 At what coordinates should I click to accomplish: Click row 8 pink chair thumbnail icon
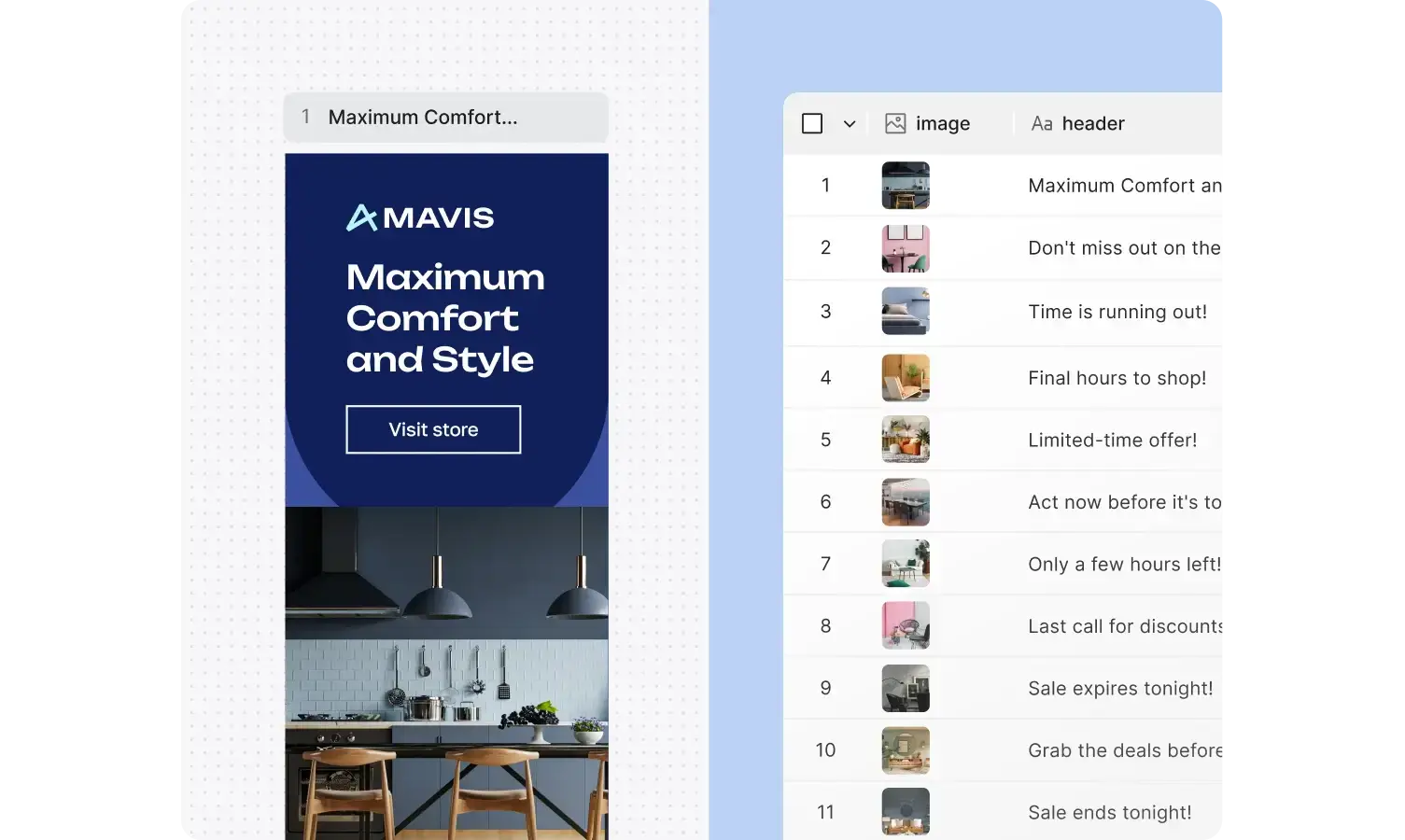click(905, 625)
